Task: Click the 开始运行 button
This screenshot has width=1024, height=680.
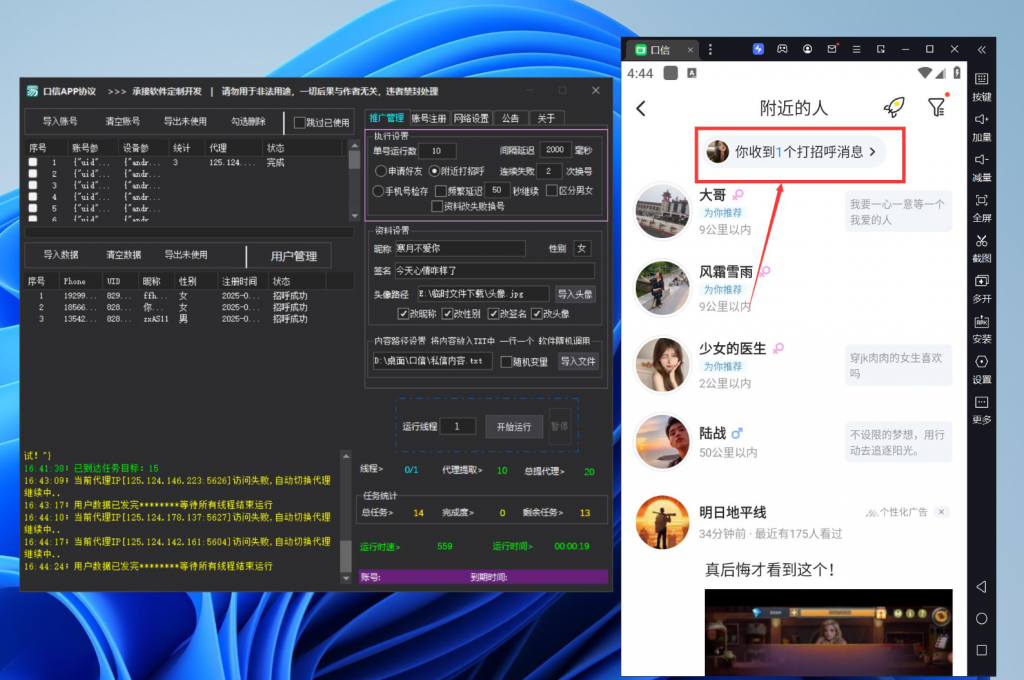Action: [514, 425]
